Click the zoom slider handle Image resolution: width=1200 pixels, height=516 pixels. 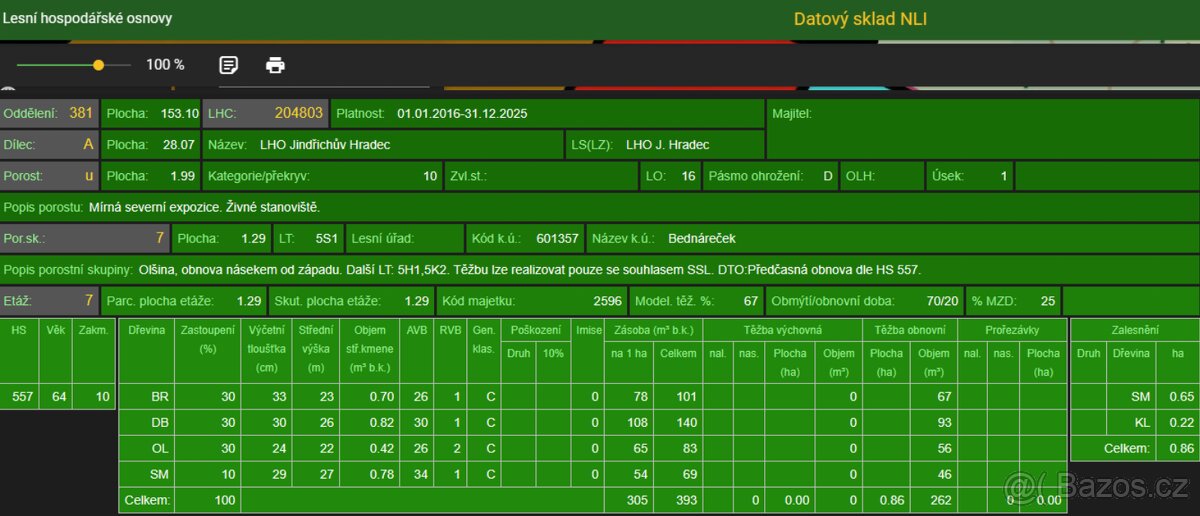click(x=98, y=65)
